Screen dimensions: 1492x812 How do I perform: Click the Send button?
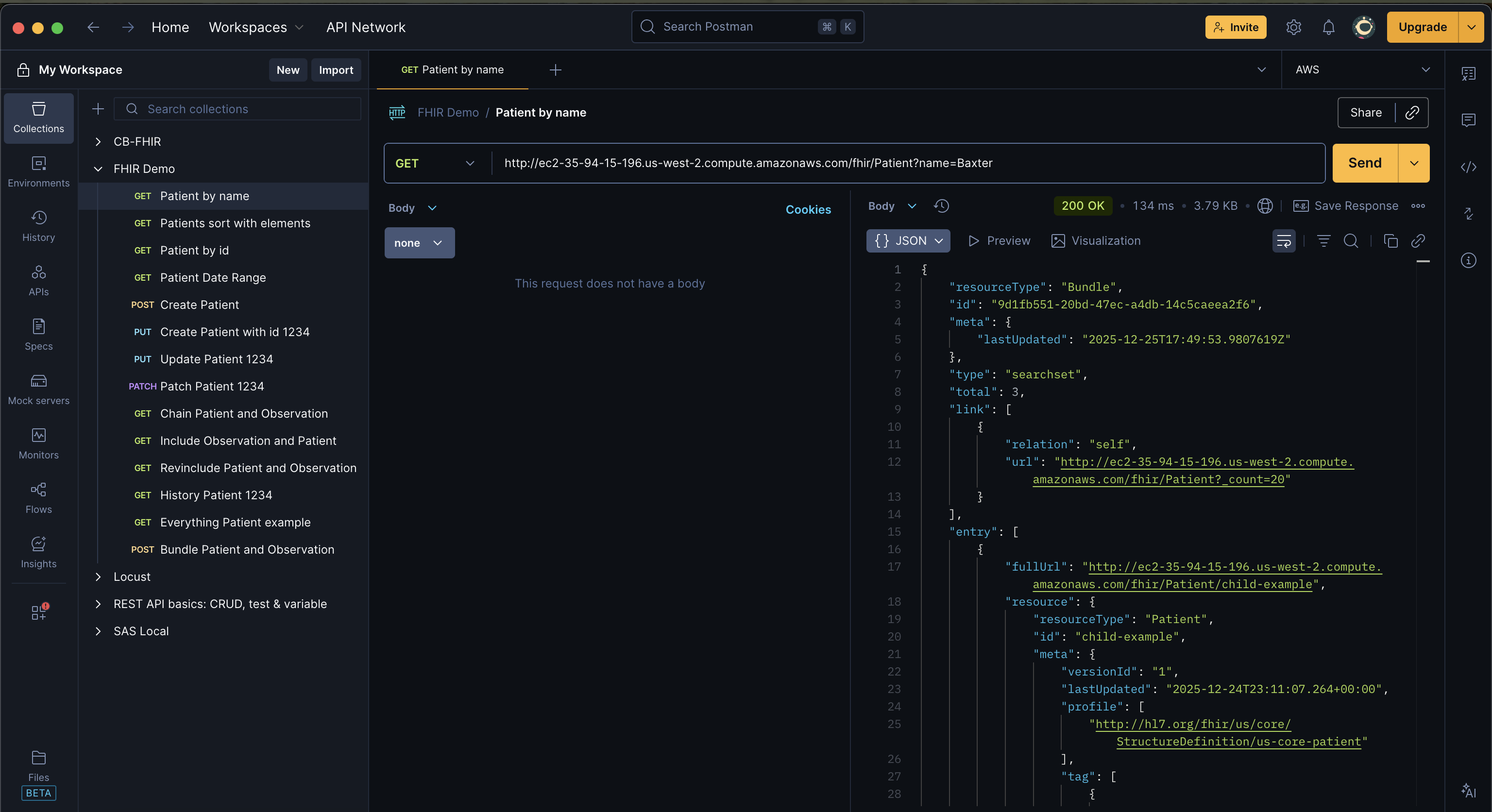[1365, 163]
